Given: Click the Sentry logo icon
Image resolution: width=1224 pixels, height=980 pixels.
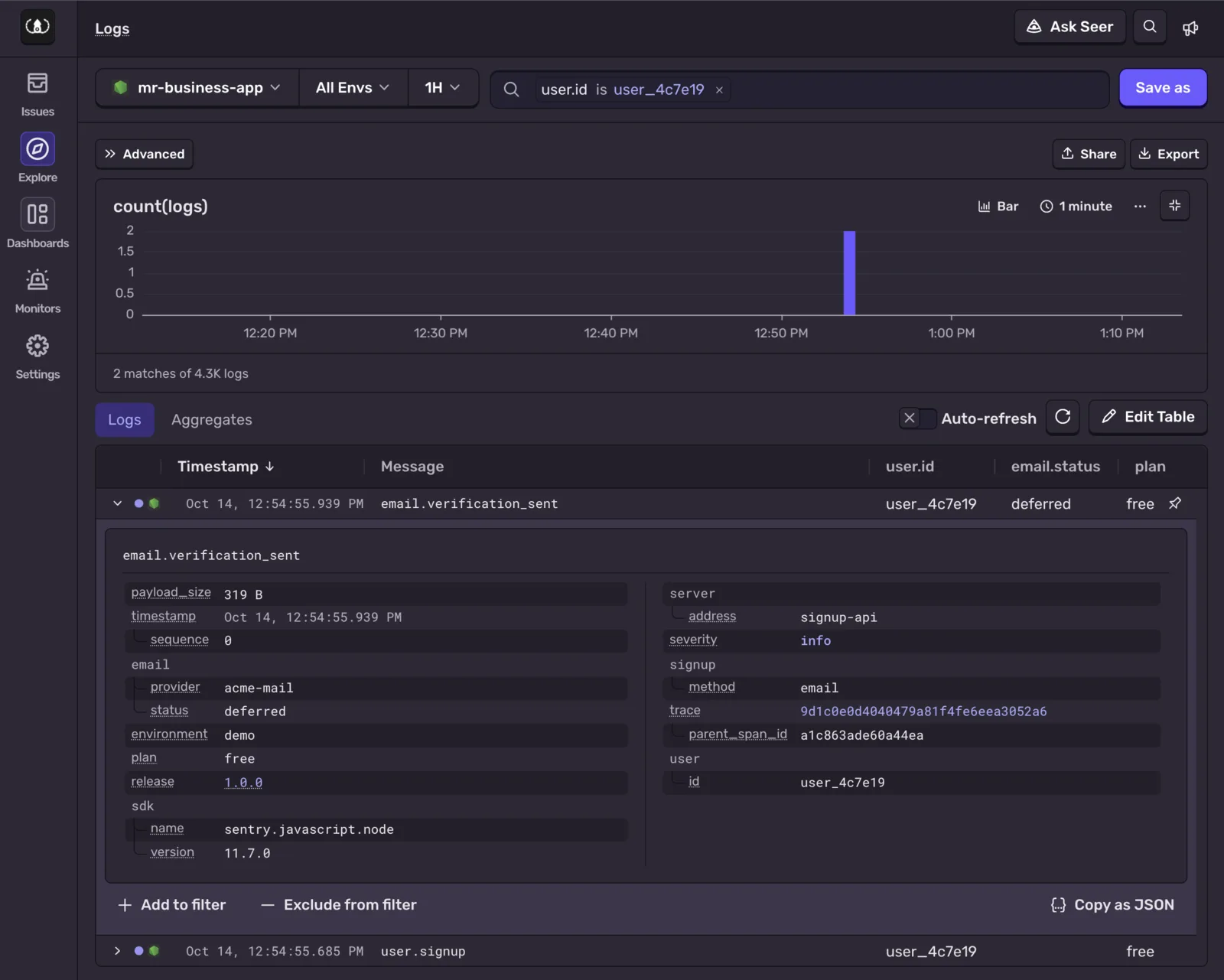Looking at the screenshot, I should click(37, 27).
